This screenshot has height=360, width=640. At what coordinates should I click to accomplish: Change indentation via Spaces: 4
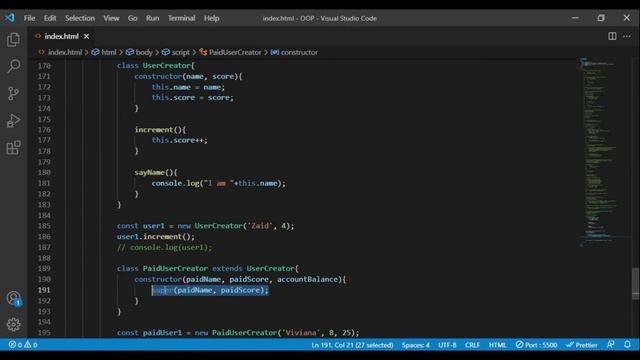pyautogui.click(x=416, y=345)
